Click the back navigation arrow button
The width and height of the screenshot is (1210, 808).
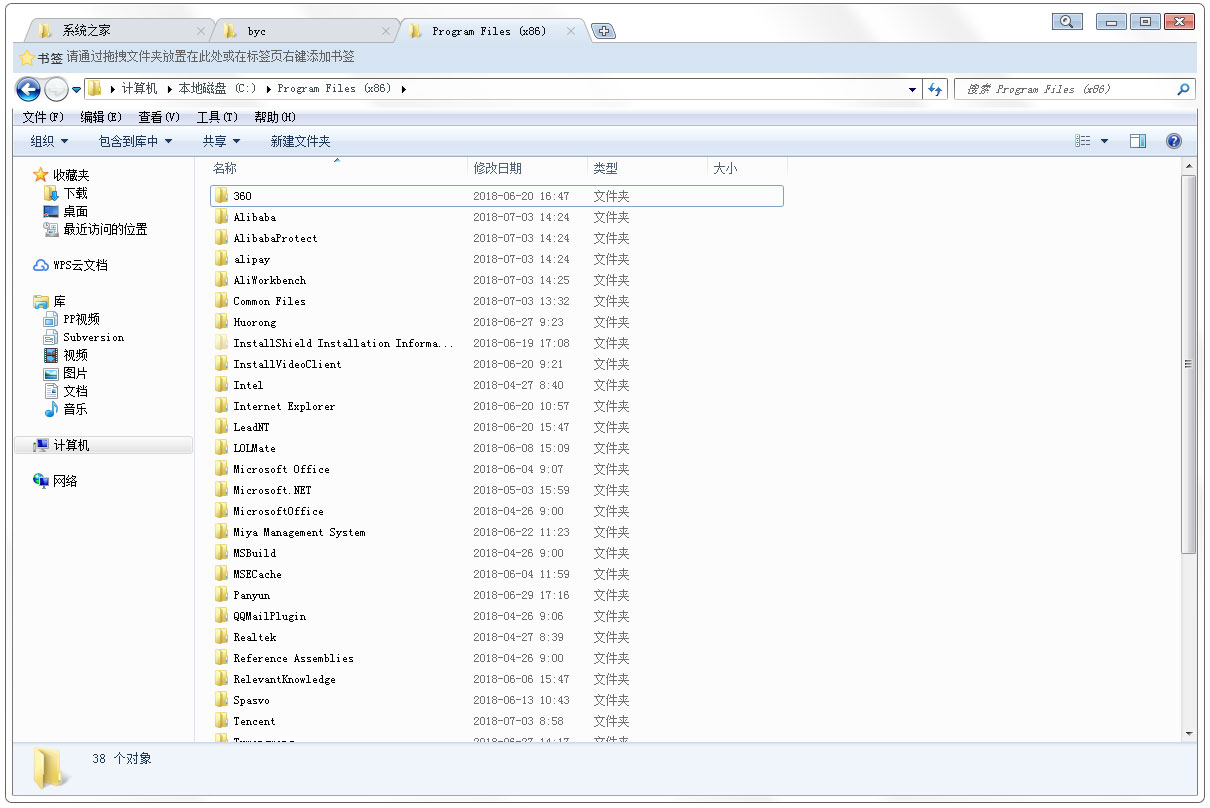point(28,89)
